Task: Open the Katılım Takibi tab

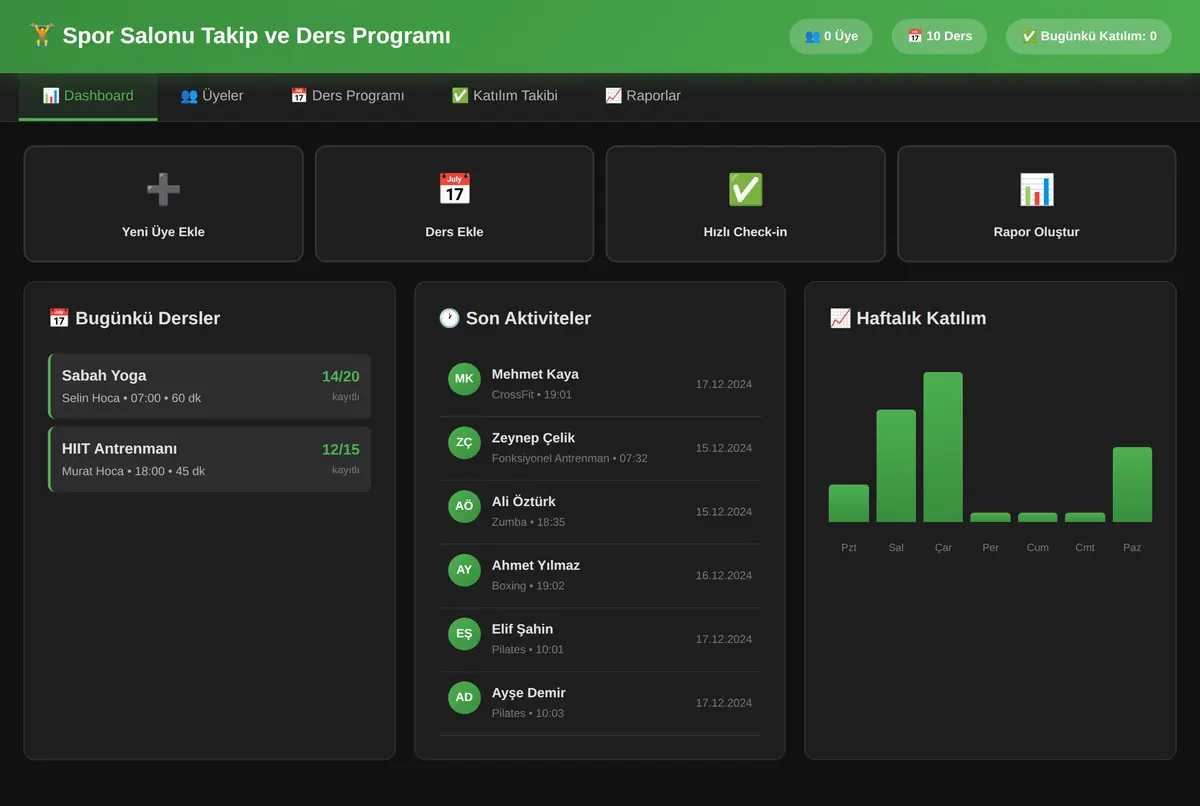Action: click(504, 96)
